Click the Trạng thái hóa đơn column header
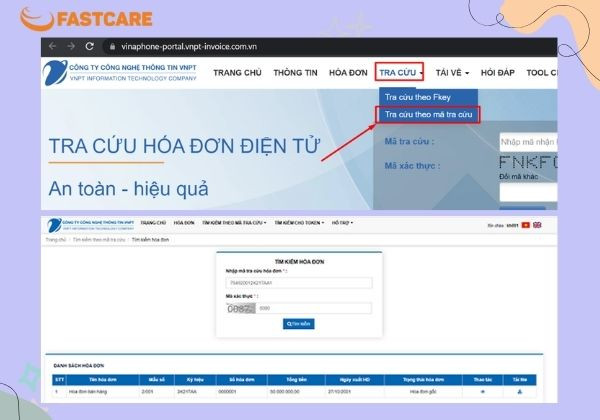Screen dimensions: 600x420 click(423, 380)
